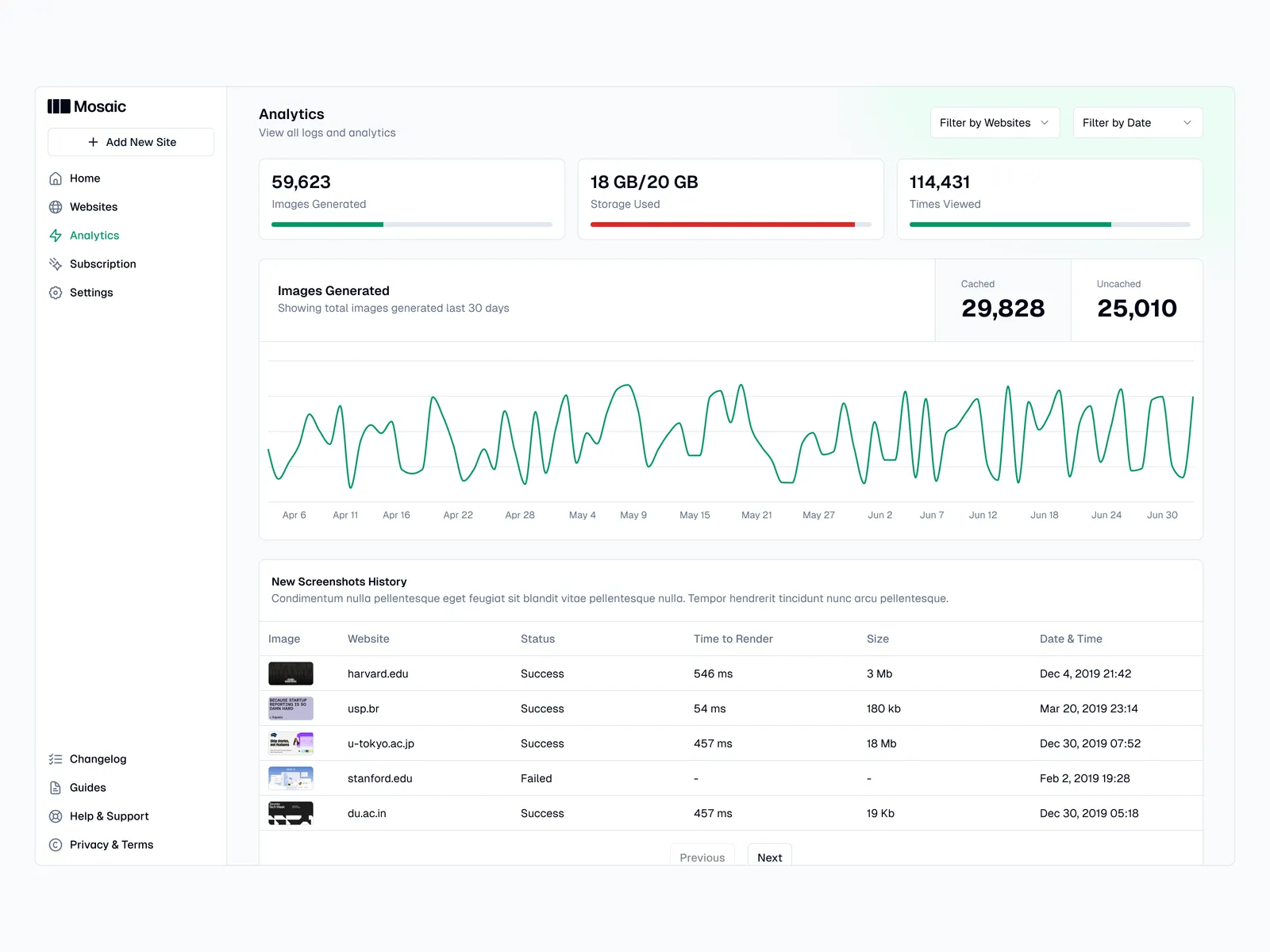Click the Websites globe icon

point(56,207)
